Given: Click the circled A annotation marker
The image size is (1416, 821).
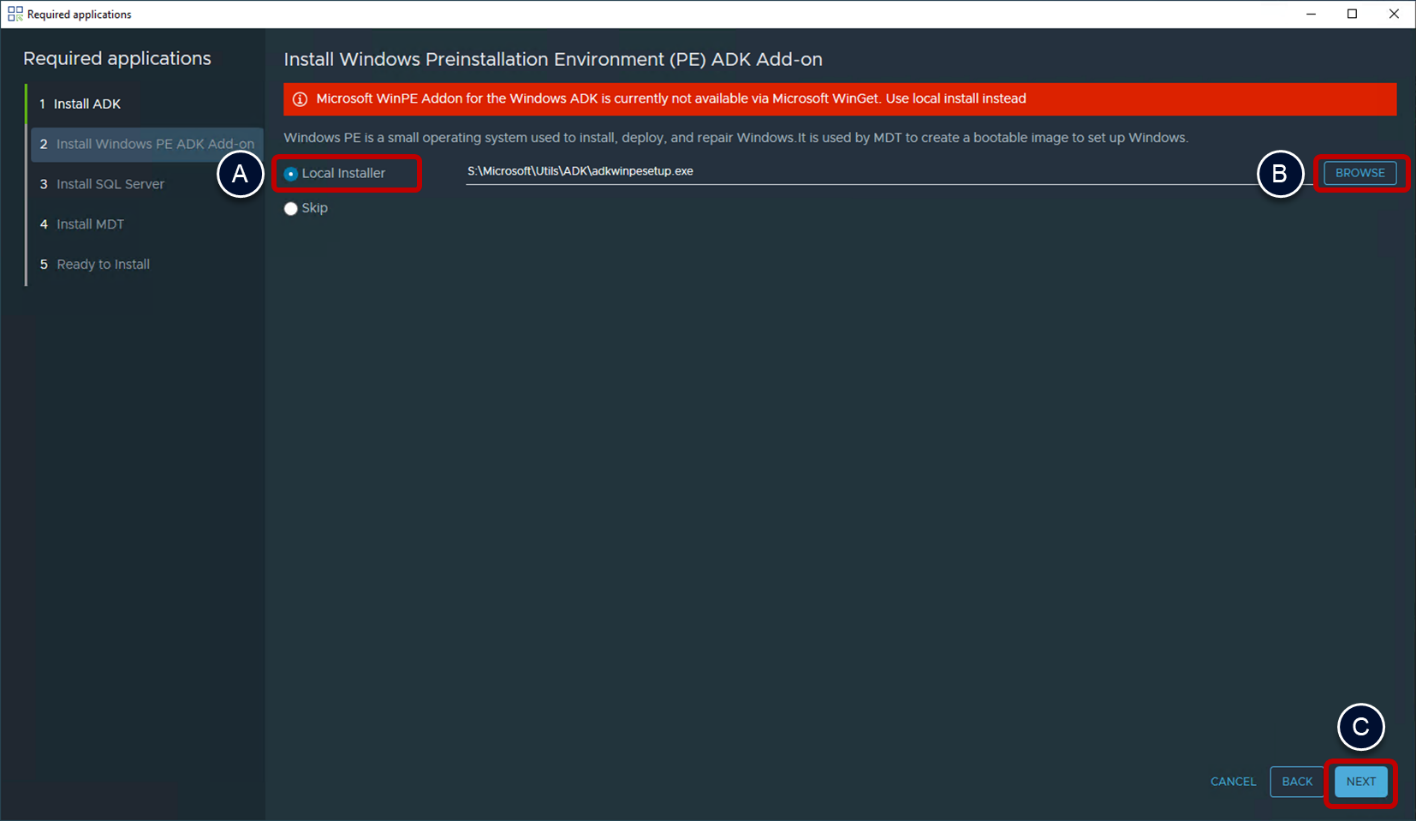Looking at the screenshot, I should pyautogui.click(x=240, y=174).
